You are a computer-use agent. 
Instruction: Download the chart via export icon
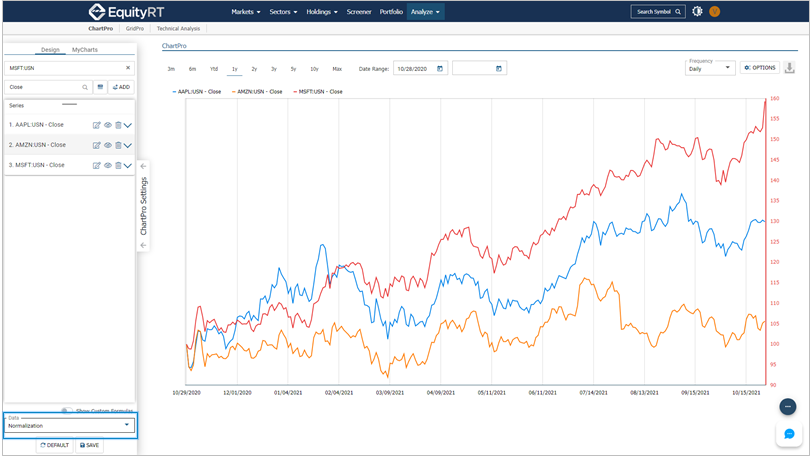click(x=789, y=68)
